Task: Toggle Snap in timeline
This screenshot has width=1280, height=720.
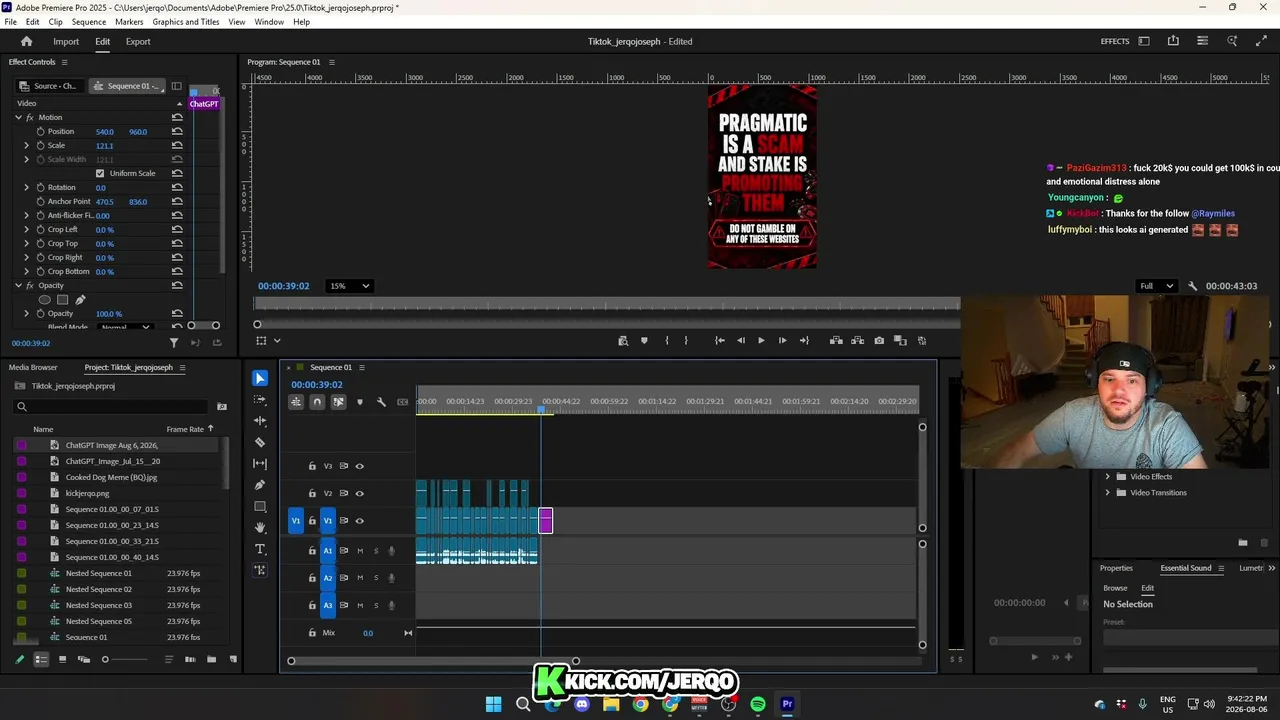Action: coord(317,402)
